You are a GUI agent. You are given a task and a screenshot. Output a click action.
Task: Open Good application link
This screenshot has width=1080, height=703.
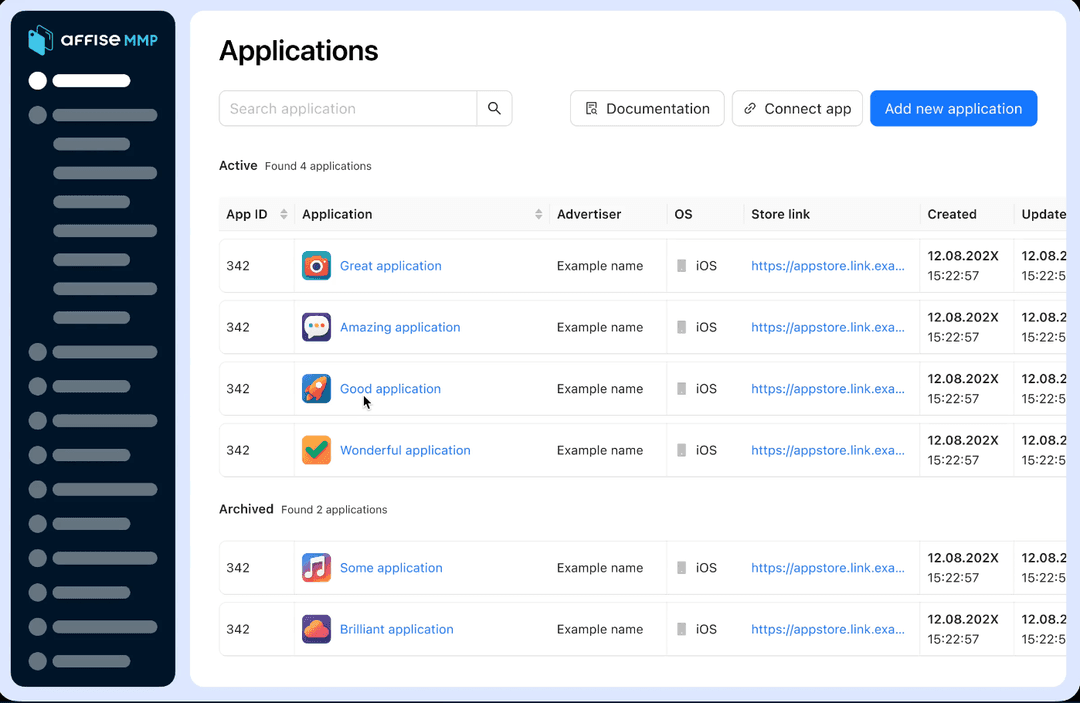pyautogui.click(x=391, y=388)
